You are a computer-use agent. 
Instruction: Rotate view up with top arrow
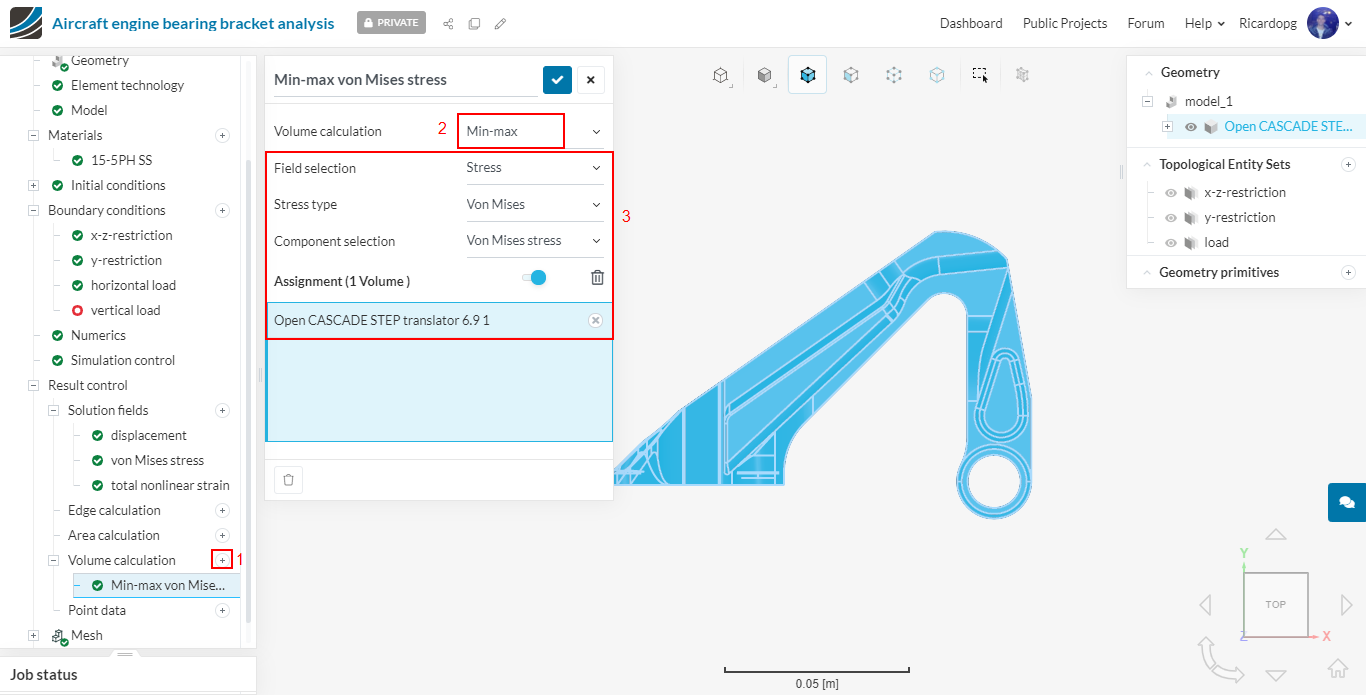[x=1276, y=535]
